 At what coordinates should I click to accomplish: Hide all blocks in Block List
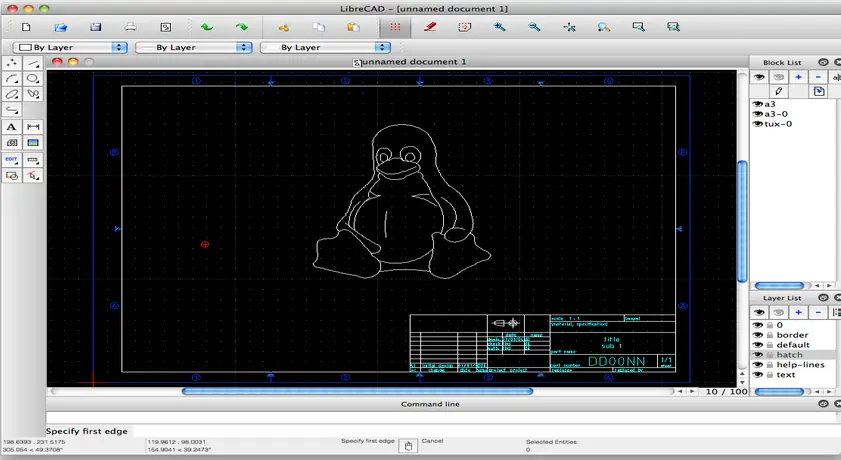click(778, 77)
